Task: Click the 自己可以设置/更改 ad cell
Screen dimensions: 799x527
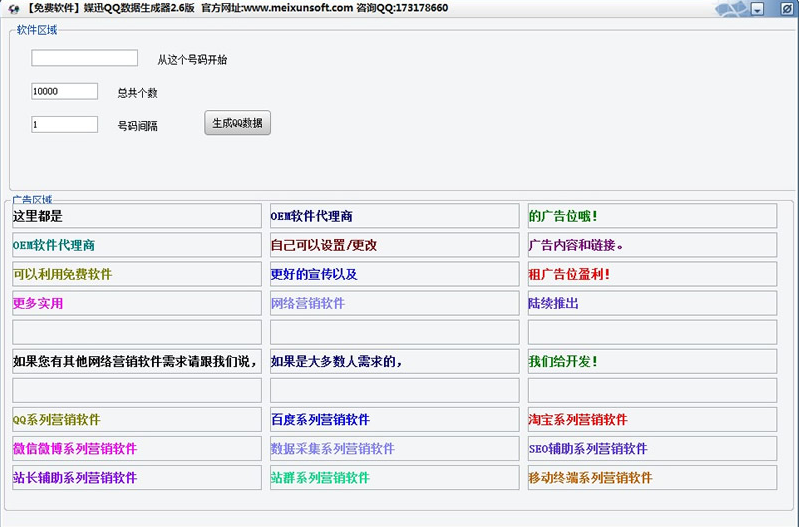Action: click(395, 245)
